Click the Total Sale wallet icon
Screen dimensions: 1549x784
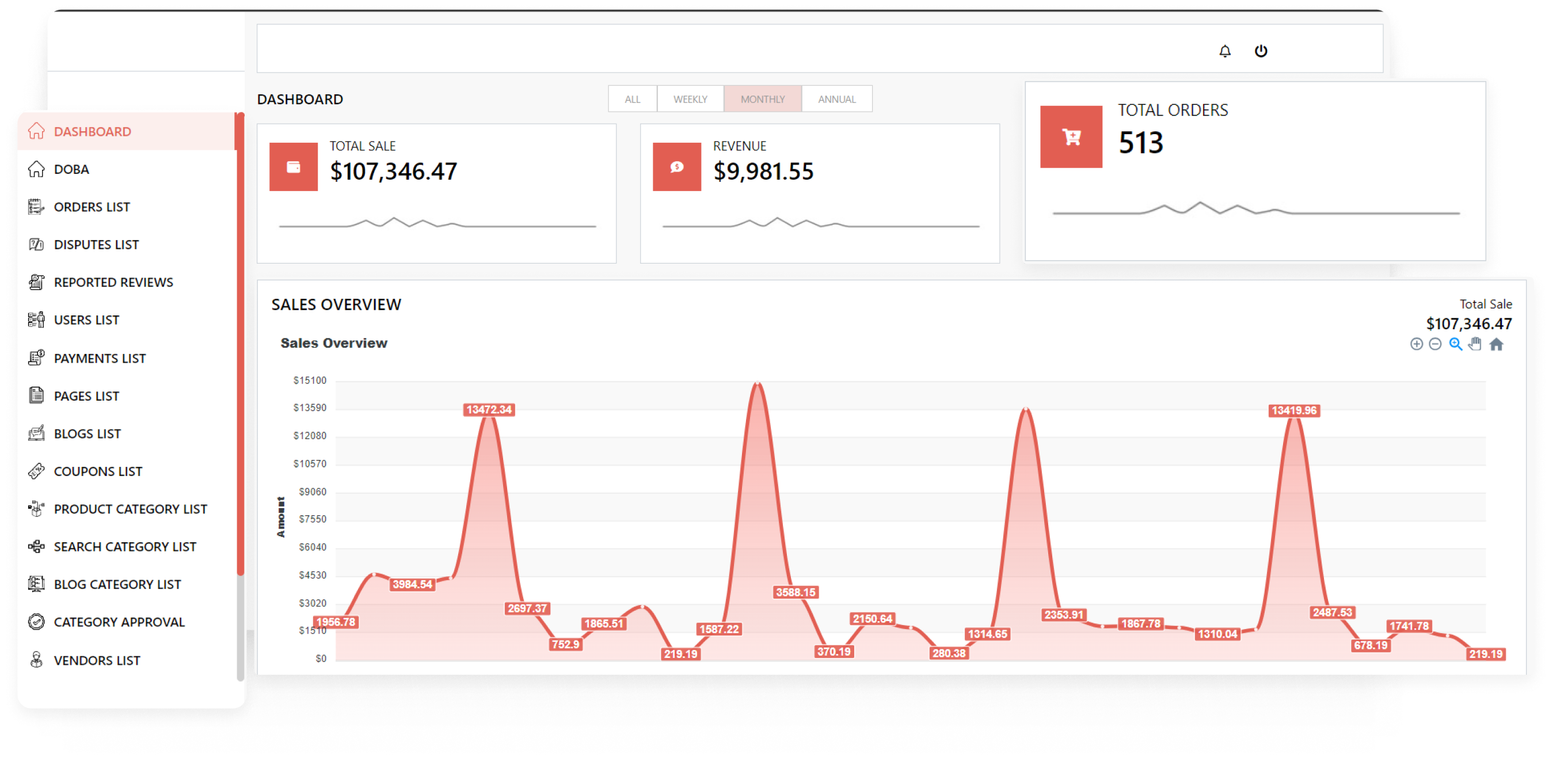(x=294, y=167)
